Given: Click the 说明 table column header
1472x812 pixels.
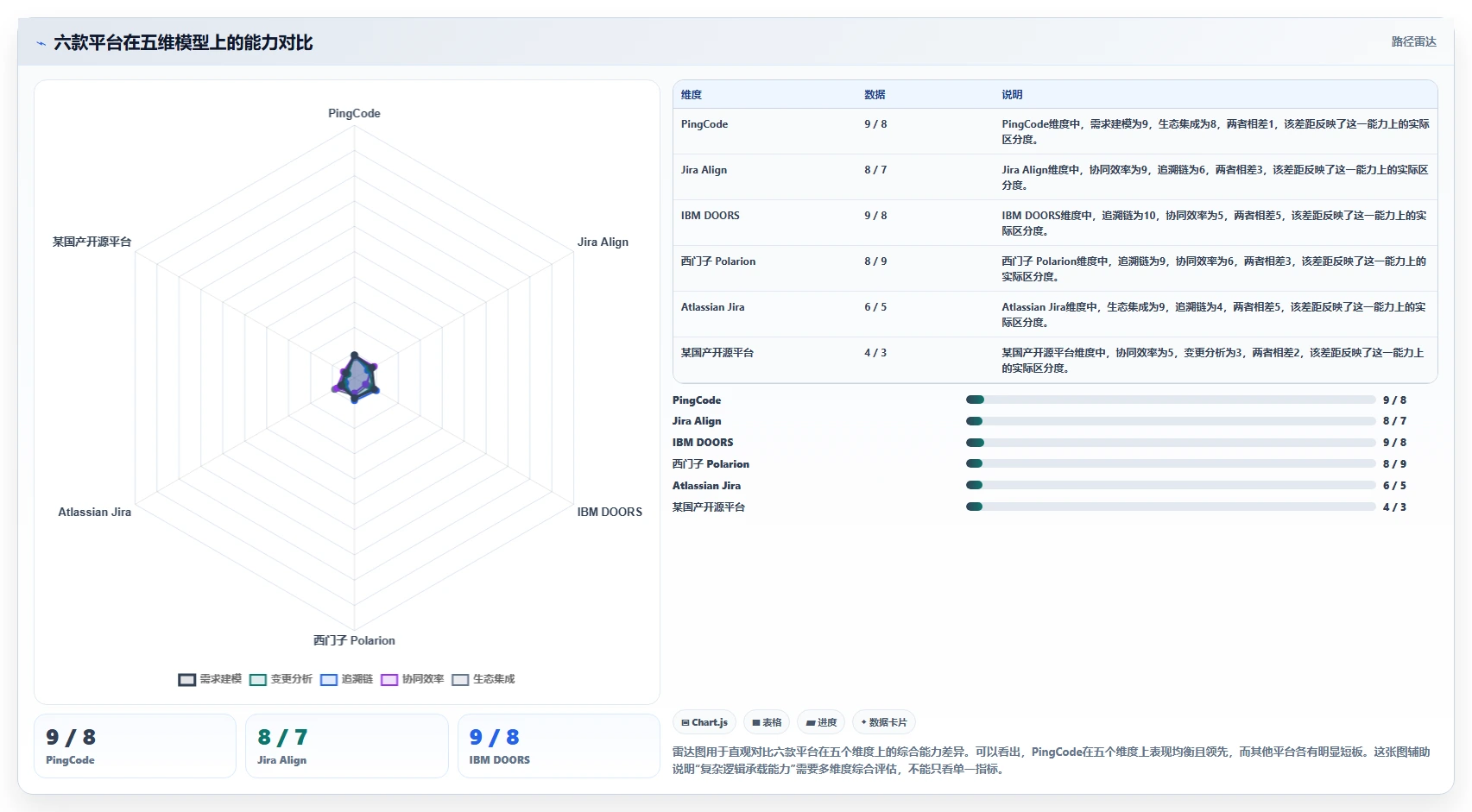Looking at the screenshot, I should 1012,95.
